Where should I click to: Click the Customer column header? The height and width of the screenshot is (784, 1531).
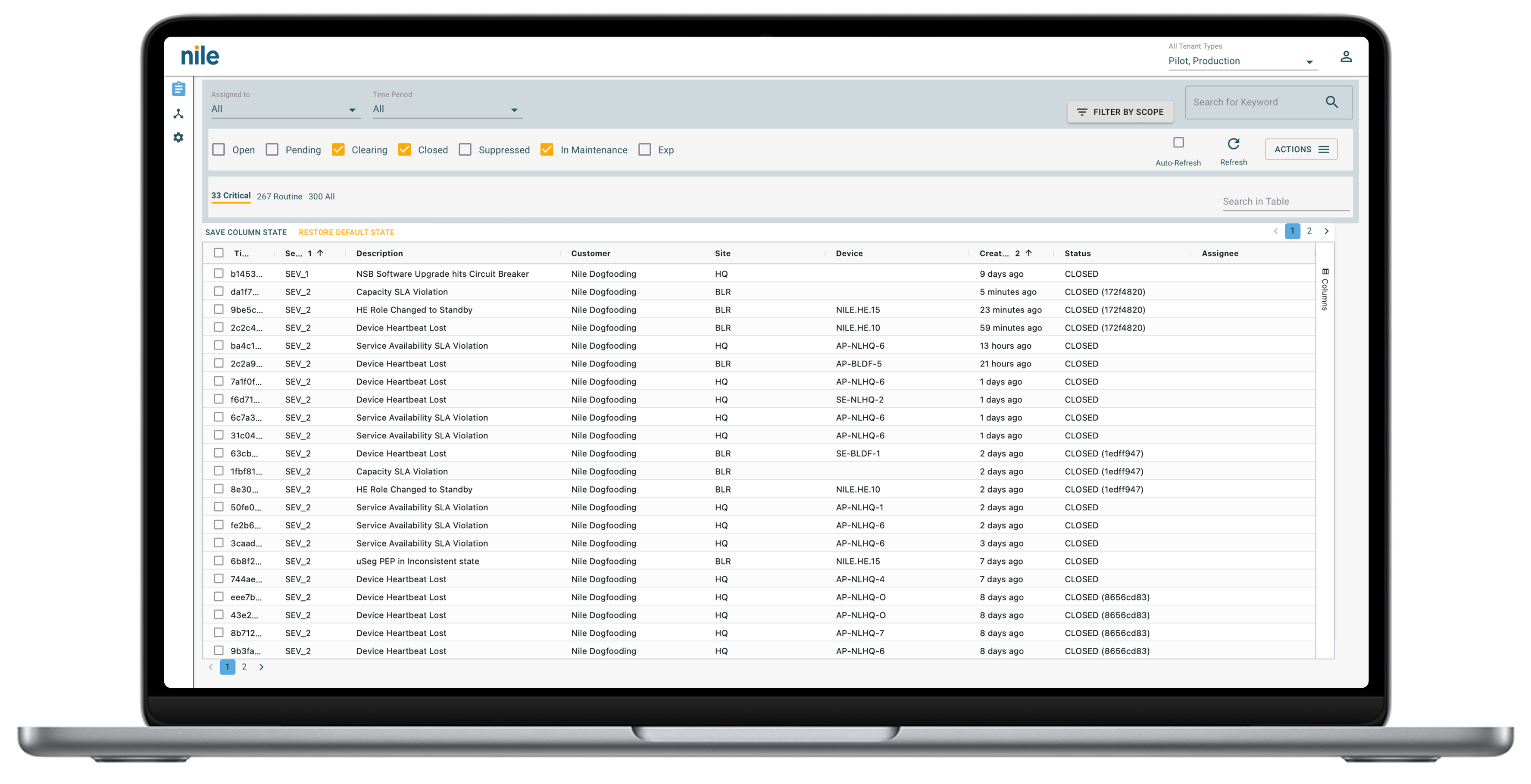click(591, 253)
